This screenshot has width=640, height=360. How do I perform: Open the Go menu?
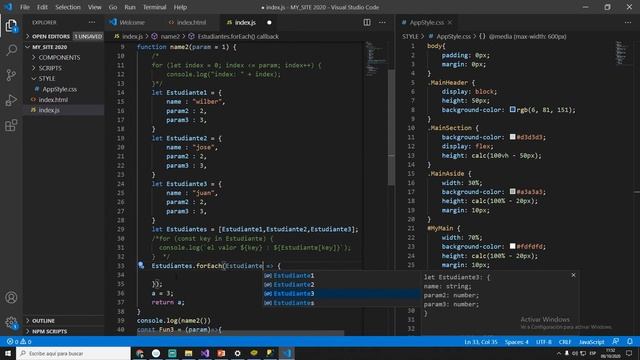click(113, 7)
